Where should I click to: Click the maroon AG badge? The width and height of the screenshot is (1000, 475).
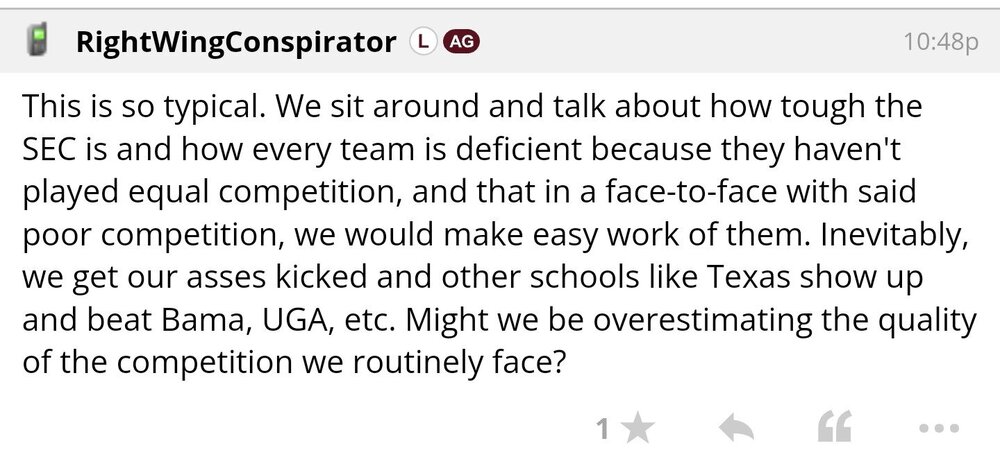point(460,42)
